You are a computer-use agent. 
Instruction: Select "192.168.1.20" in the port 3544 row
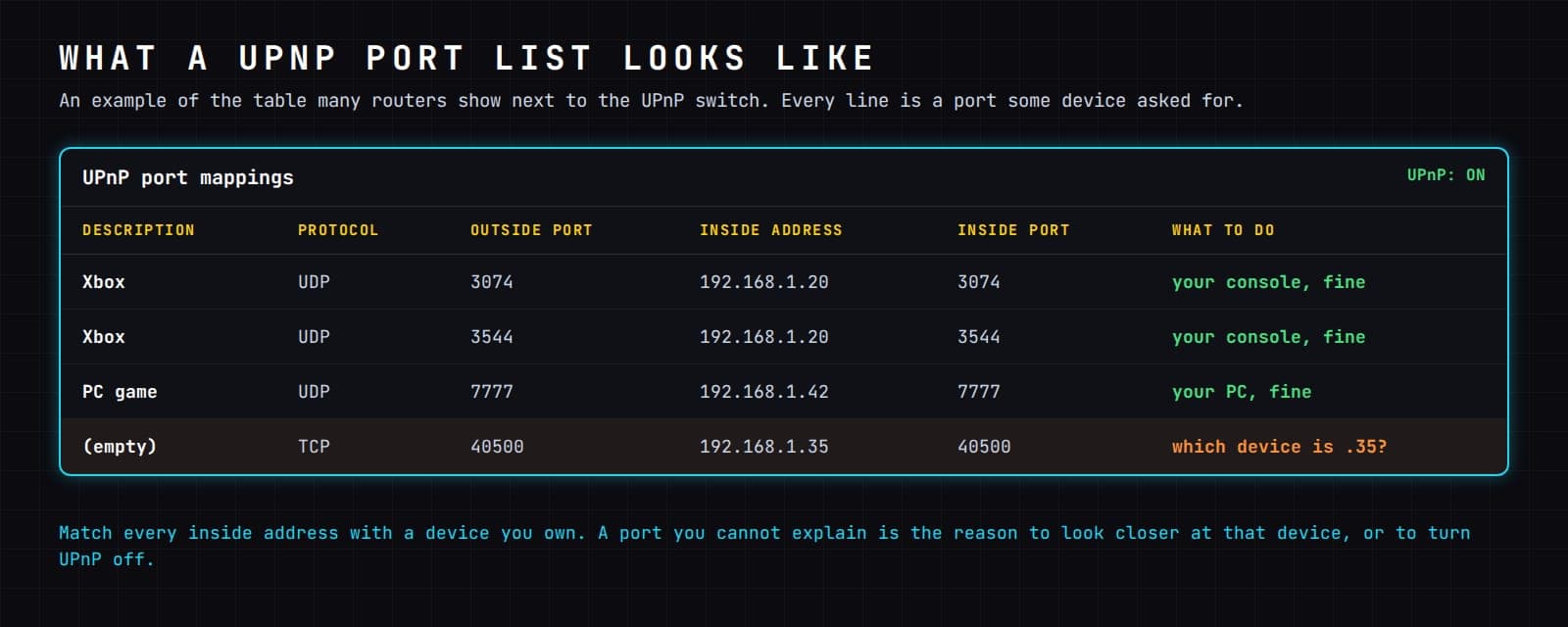click(764, 337)
